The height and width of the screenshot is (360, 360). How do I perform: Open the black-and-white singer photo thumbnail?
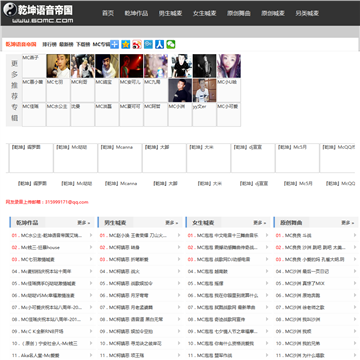pyautogui.click(x=204, y=66)
